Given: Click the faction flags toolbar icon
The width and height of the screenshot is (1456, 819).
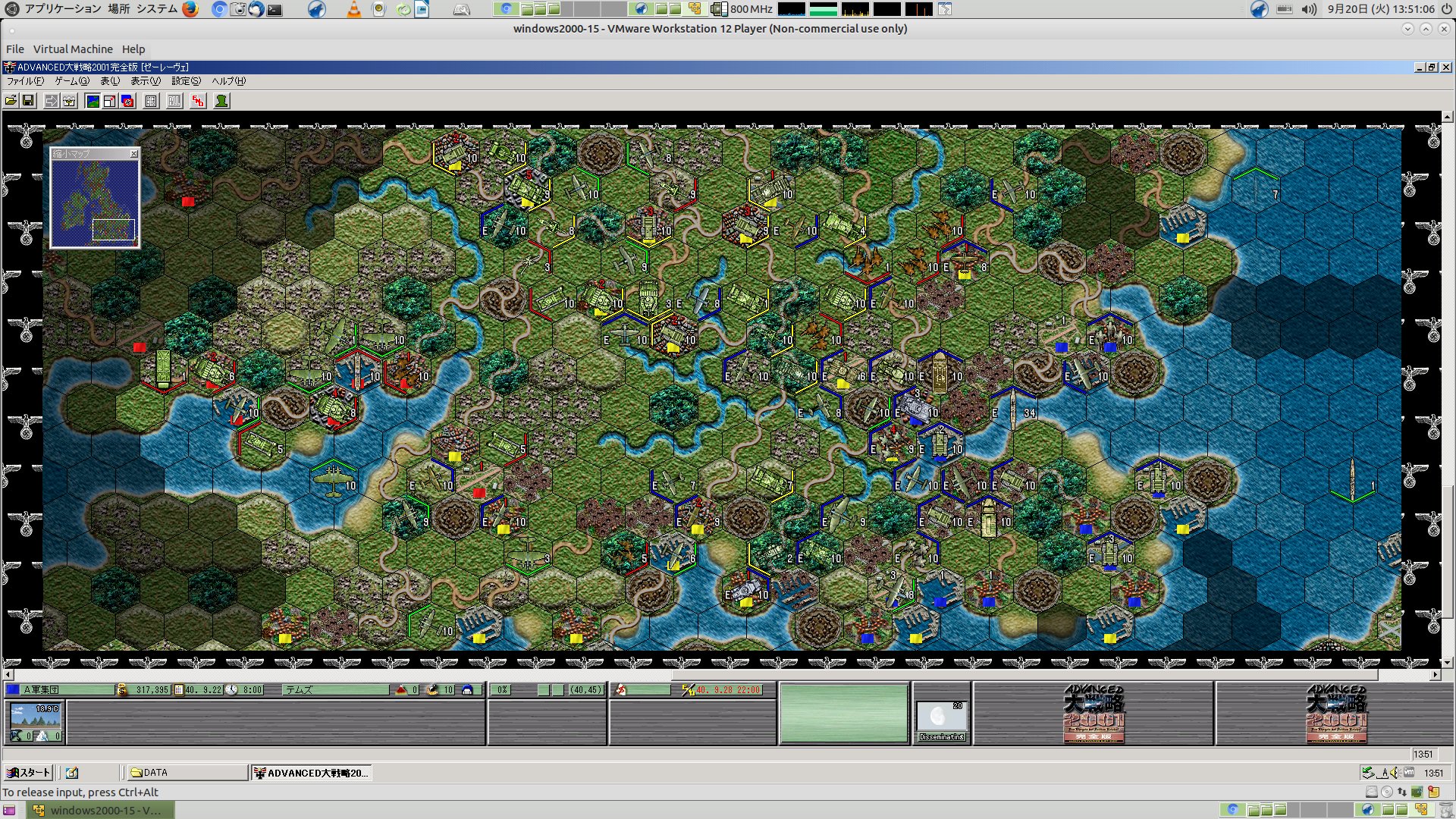Looking at the screenshot, I should pyautogui.click(x=128, y=101).
